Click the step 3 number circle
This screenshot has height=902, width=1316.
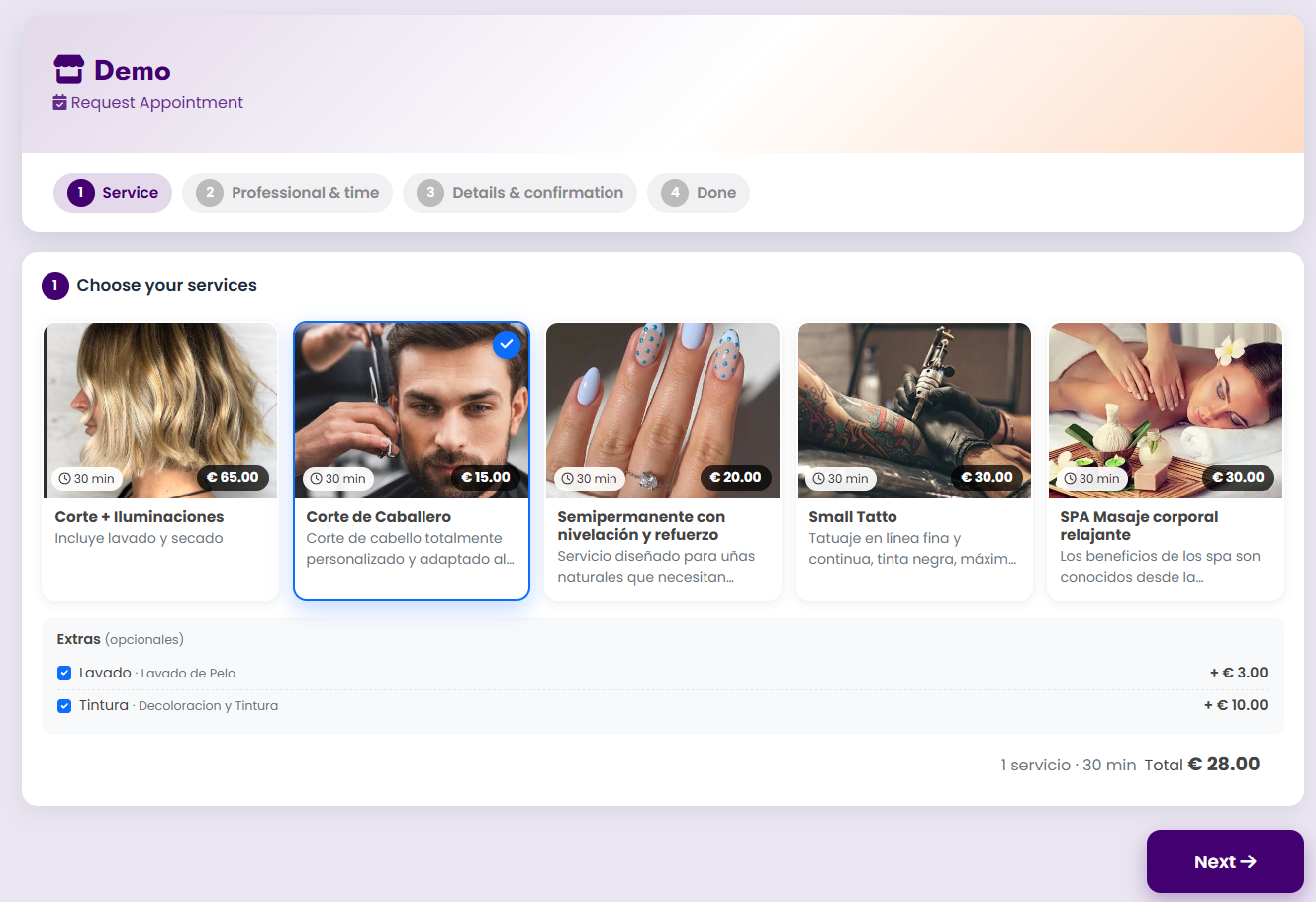tap(430, 193)
